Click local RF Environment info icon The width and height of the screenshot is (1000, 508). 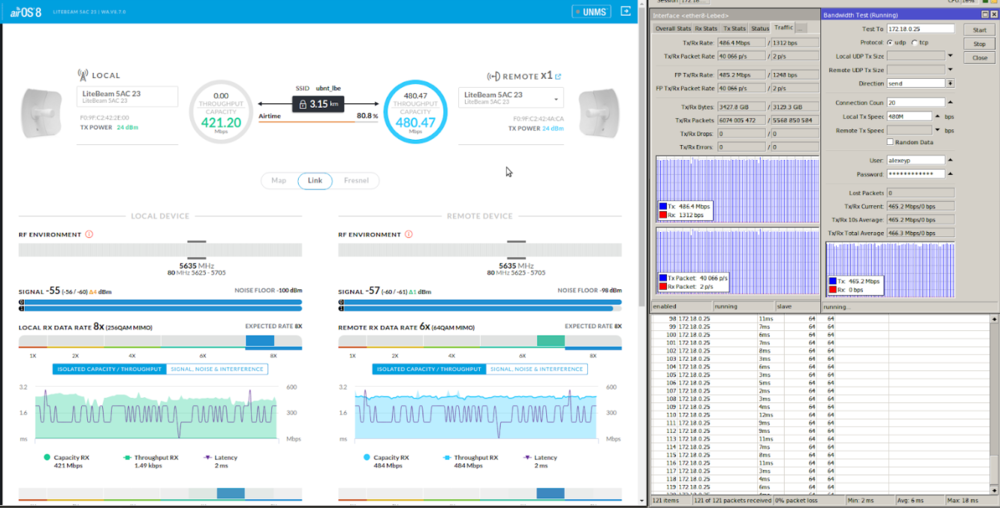click(89, 234)
